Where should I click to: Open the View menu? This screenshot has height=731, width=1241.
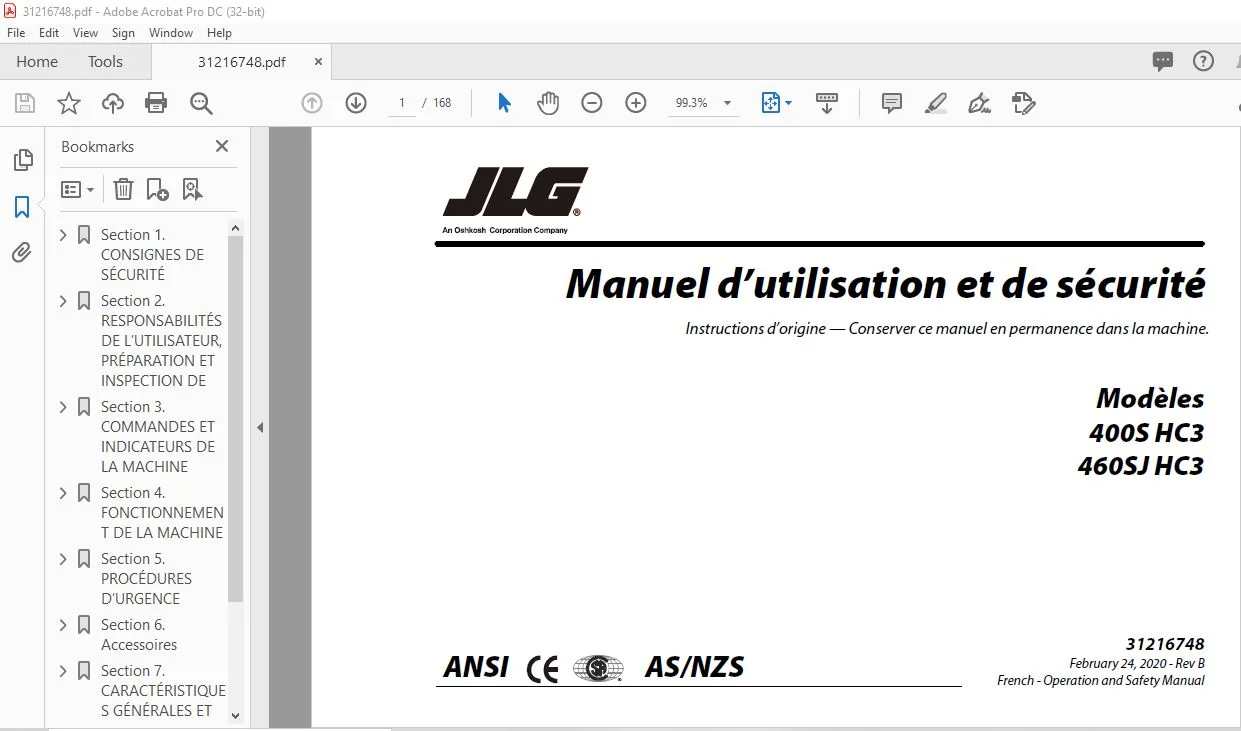(86, 33)
